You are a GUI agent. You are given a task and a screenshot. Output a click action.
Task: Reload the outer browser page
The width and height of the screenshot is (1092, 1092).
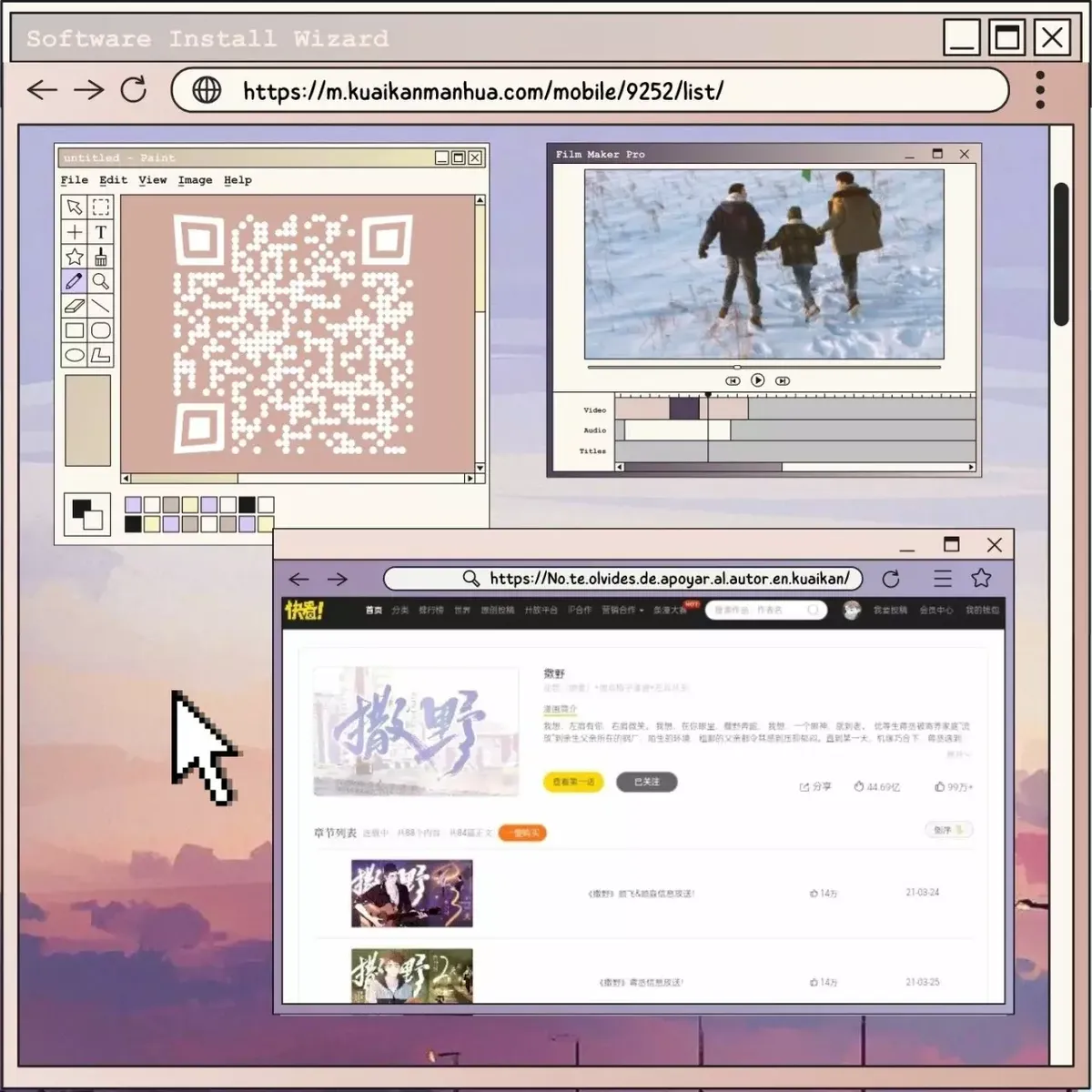tap(134, 89)
